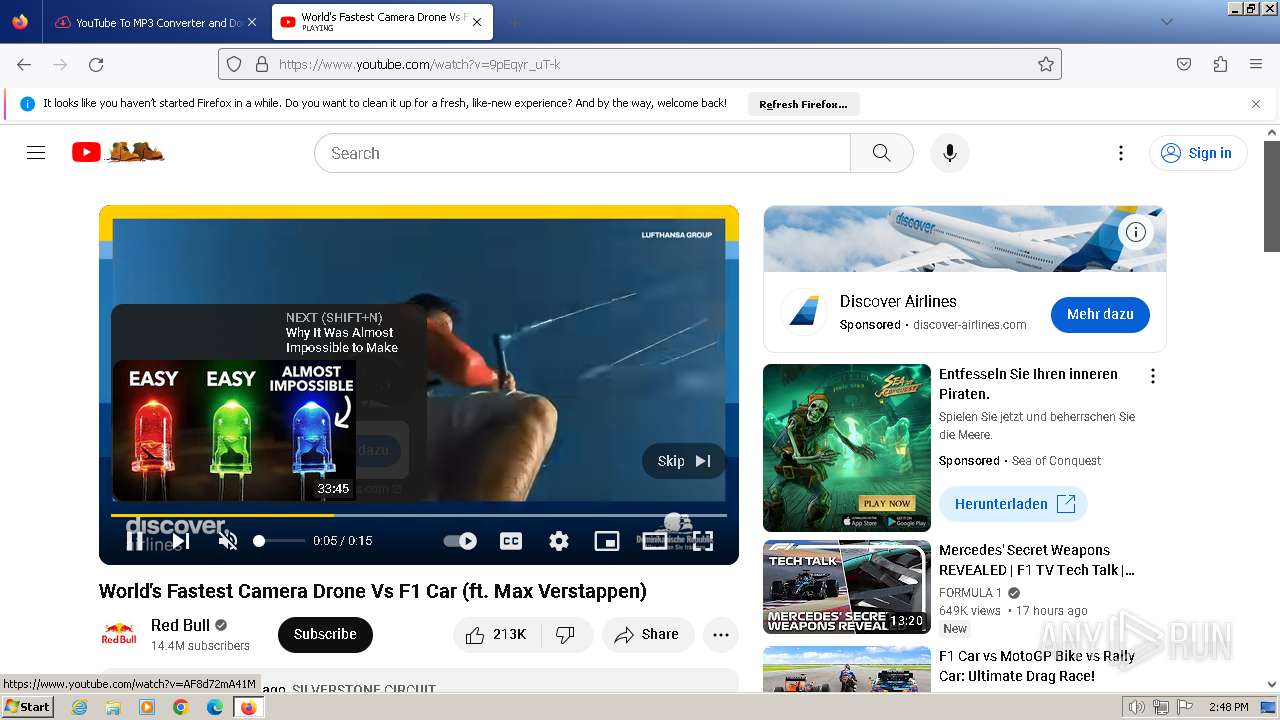Focus the YouTube search field

(582, 153)
